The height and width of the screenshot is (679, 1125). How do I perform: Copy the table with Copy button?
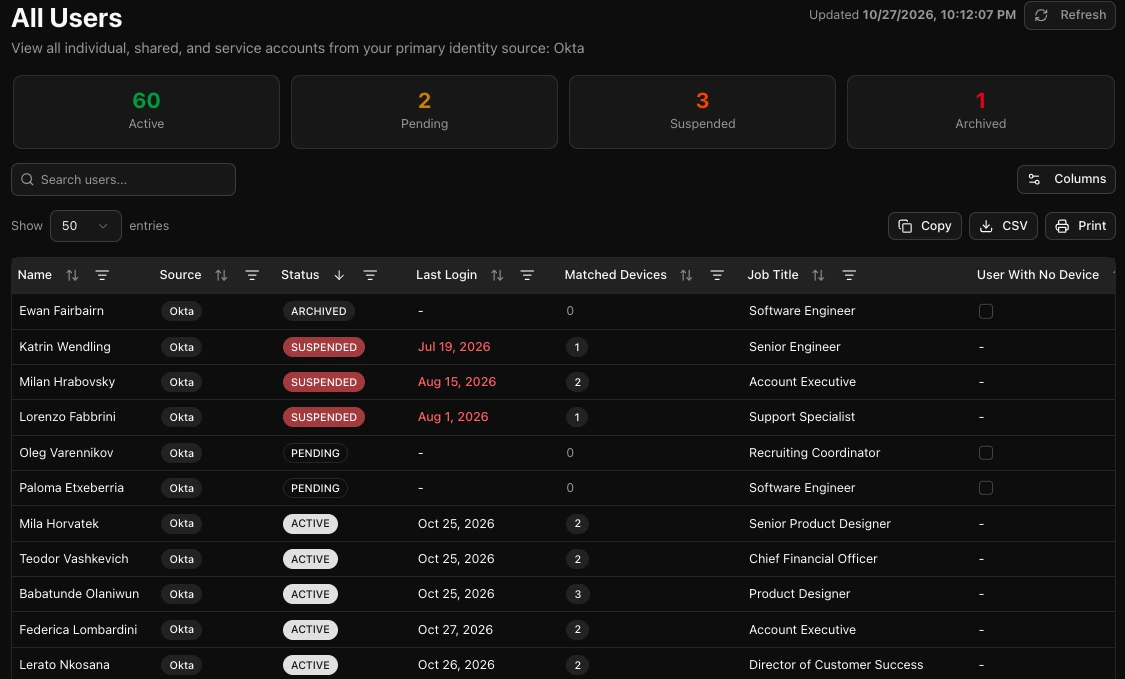pos(924,226)
